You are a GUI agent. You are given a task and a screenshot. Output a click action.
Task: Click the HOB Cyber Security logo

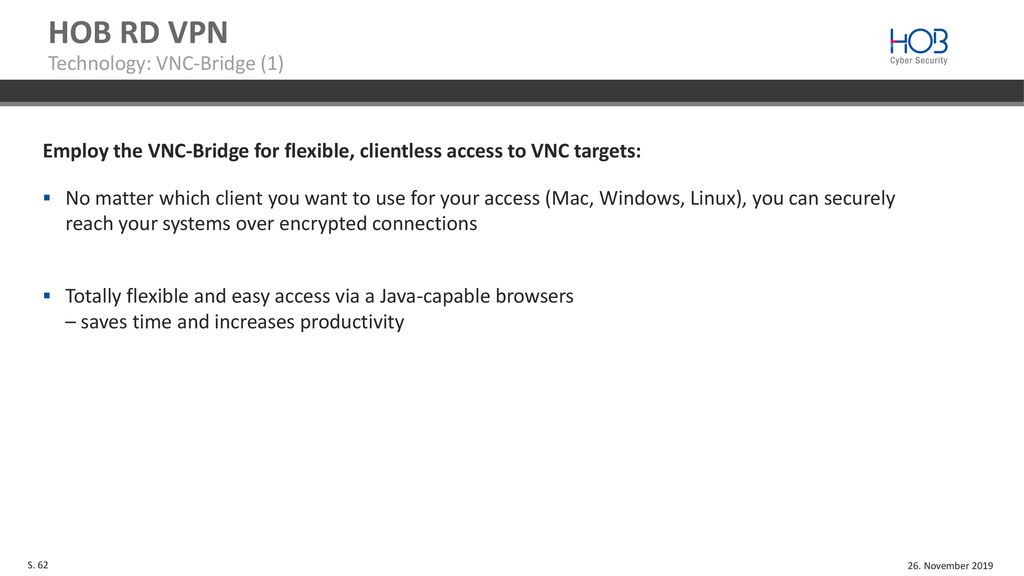[x=918, y=46]
